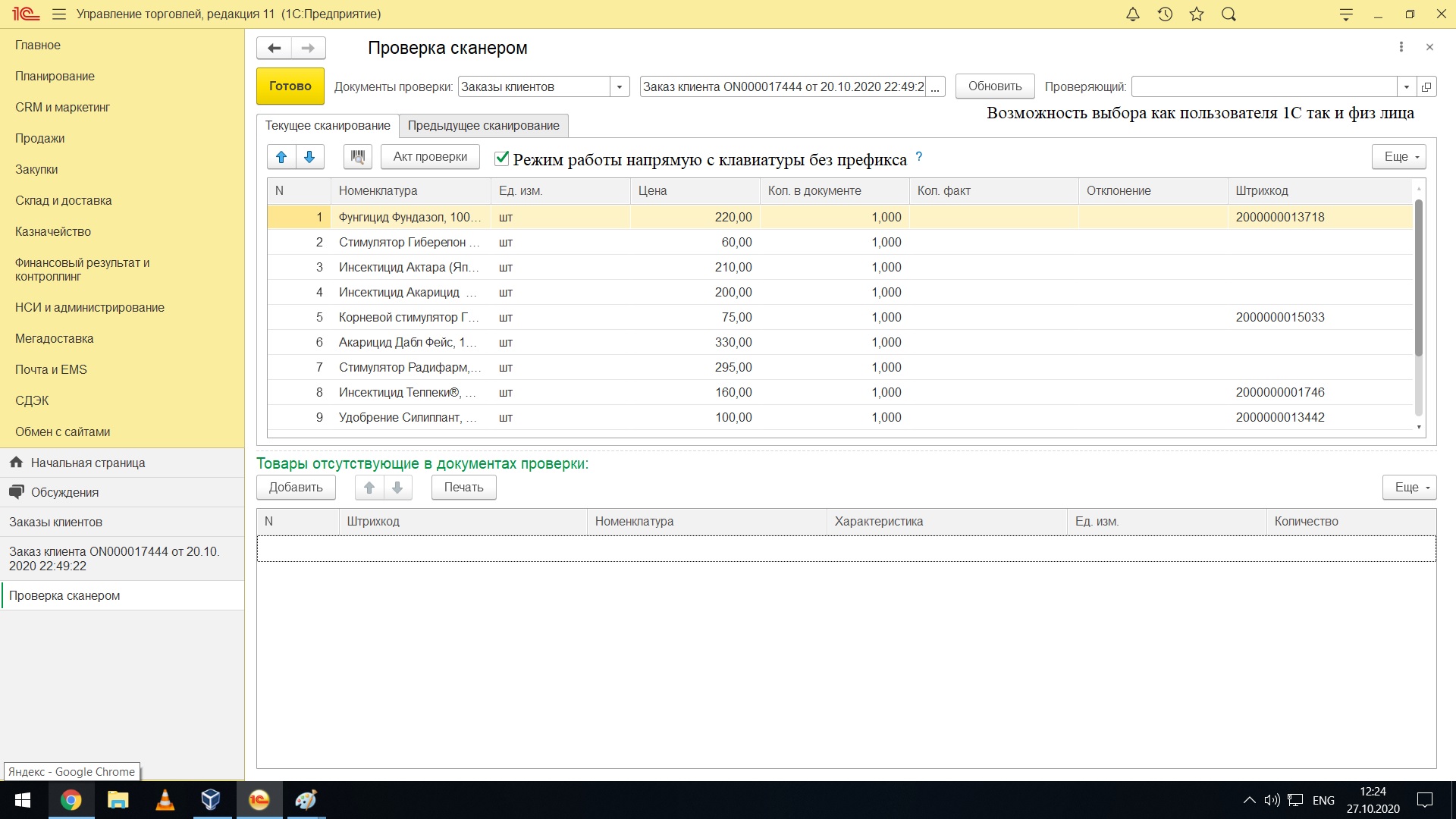This screenshot has height=819, width=1456.
Task: Click the yellow Готово button
Action: pyautogui.click(x=290, y=86)
